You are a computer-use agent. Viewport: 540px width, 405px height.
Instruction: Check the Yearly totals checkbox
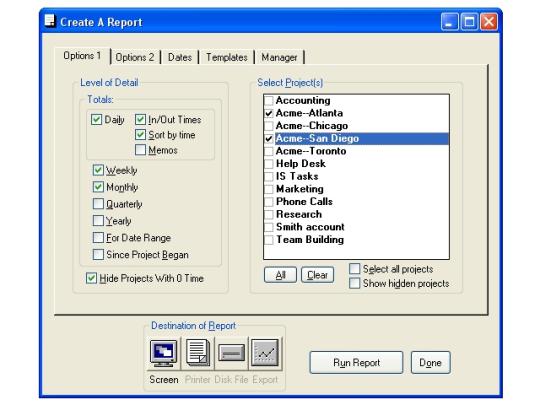point(98,221)
